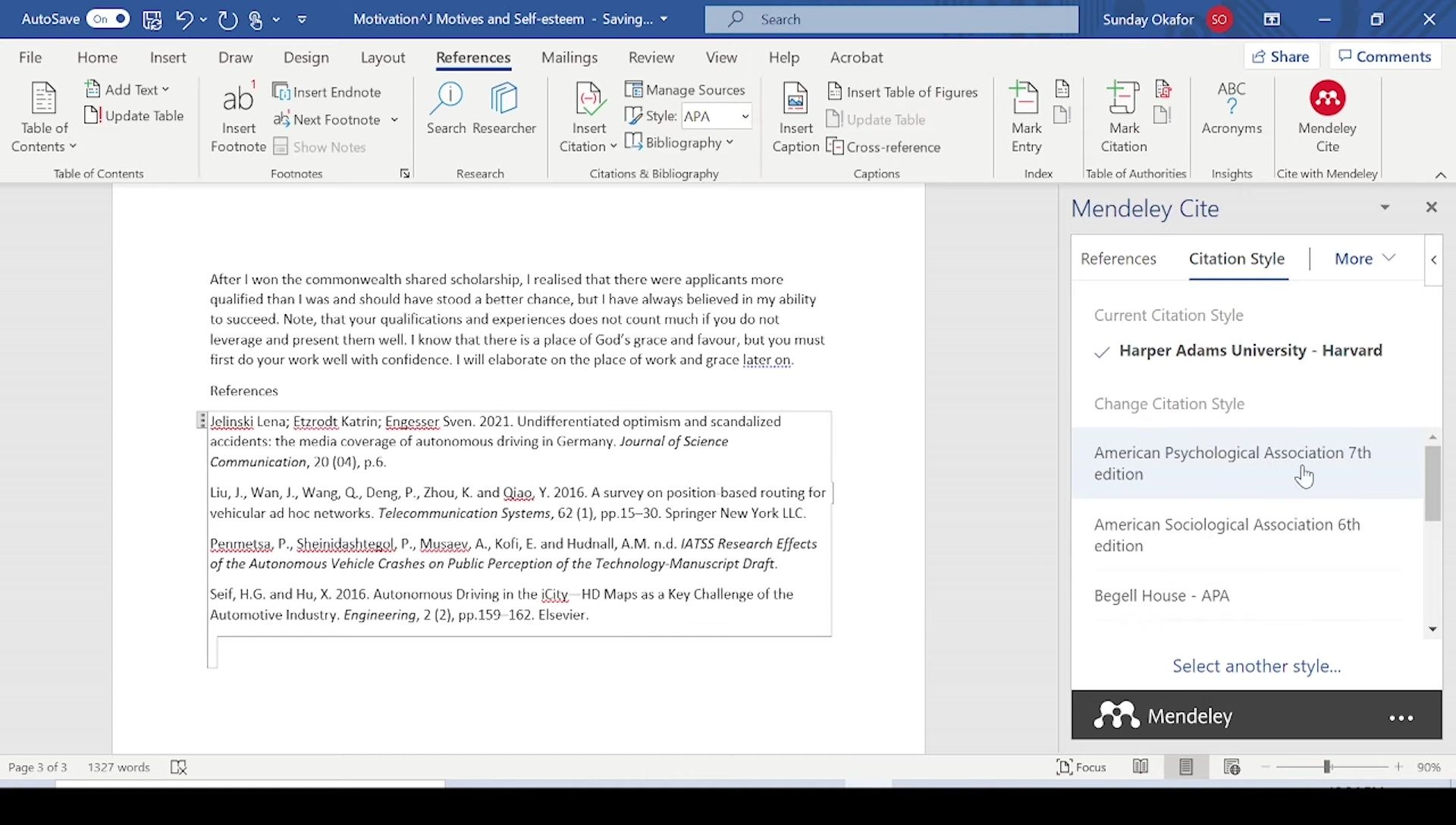
Task: Click the Redo icon
Action: pos(227,20)
